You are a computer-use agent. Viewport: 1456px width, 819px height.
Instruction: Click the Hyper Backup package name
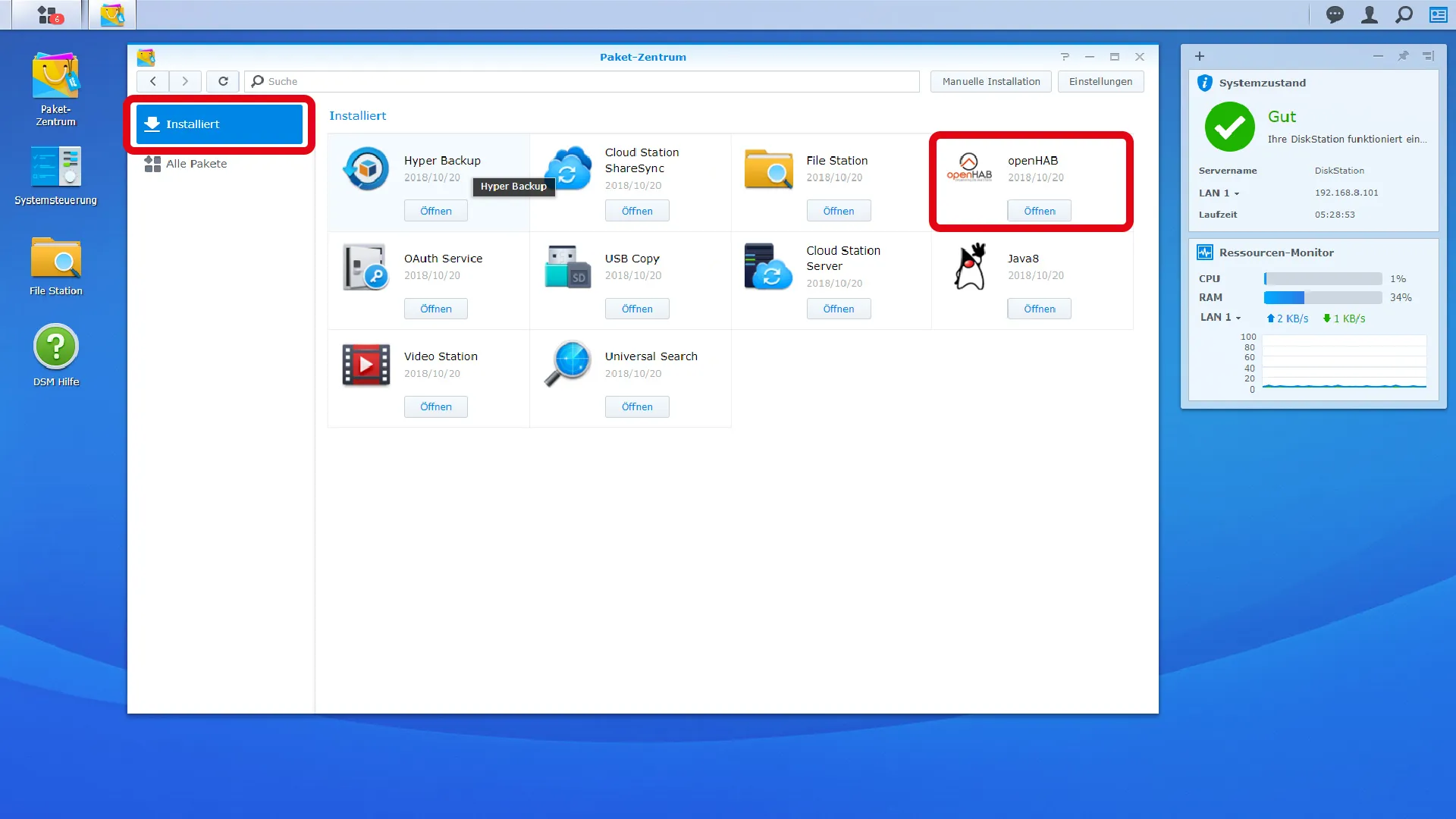442,161
